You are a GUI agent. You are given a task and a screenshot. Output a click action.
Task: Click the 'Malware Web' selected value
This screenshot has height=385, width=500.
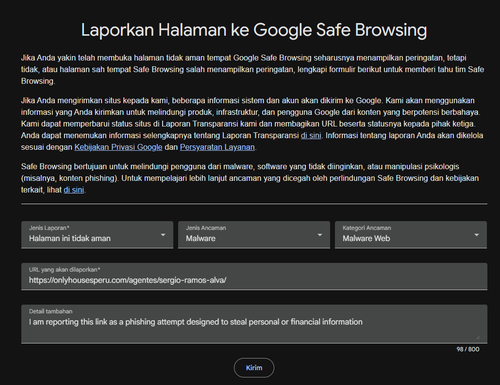366,238
